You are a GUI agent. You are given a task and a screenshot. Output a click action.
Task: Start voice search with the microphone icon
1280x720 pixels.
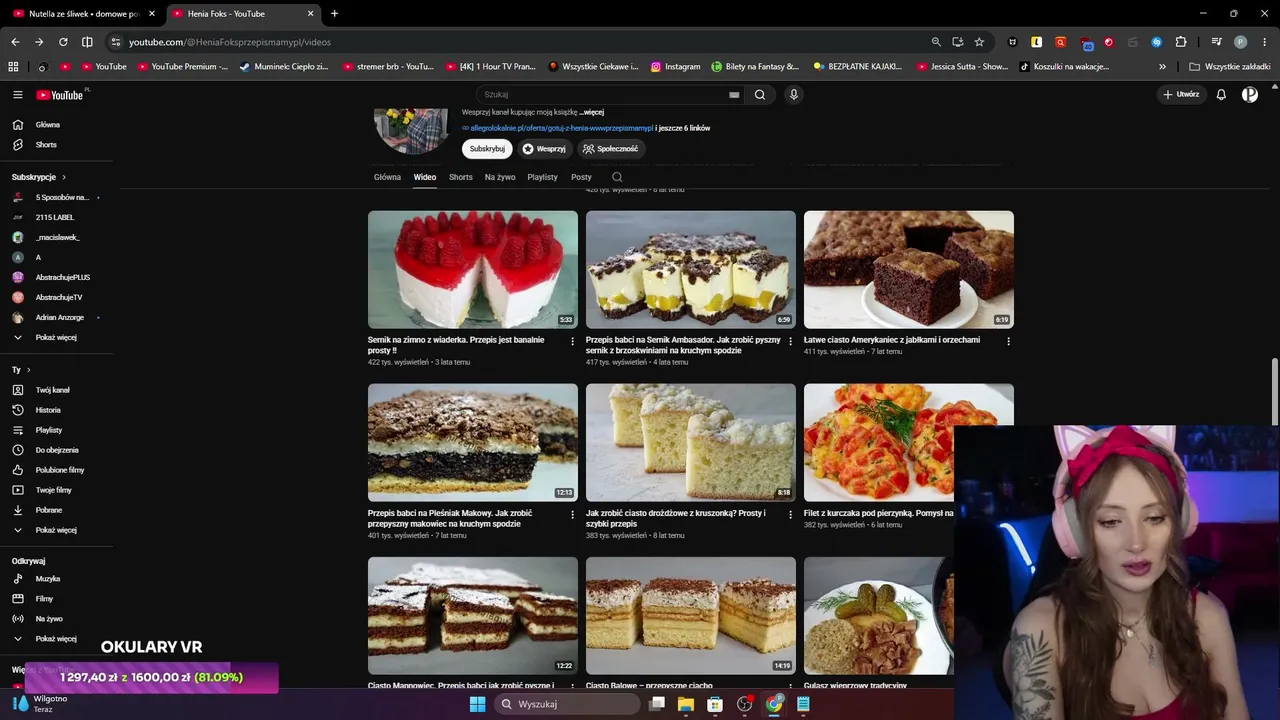click(x=794, y=95)
